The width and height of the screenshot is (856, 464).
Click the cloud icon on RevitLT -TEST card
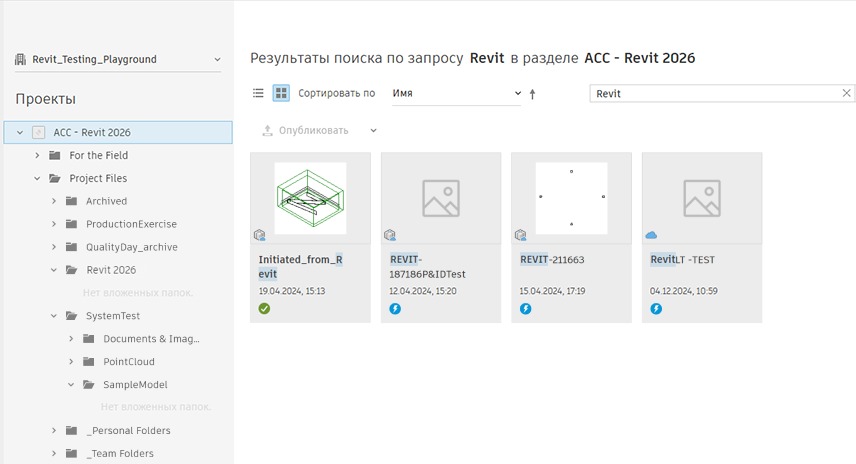coord(651,235)
